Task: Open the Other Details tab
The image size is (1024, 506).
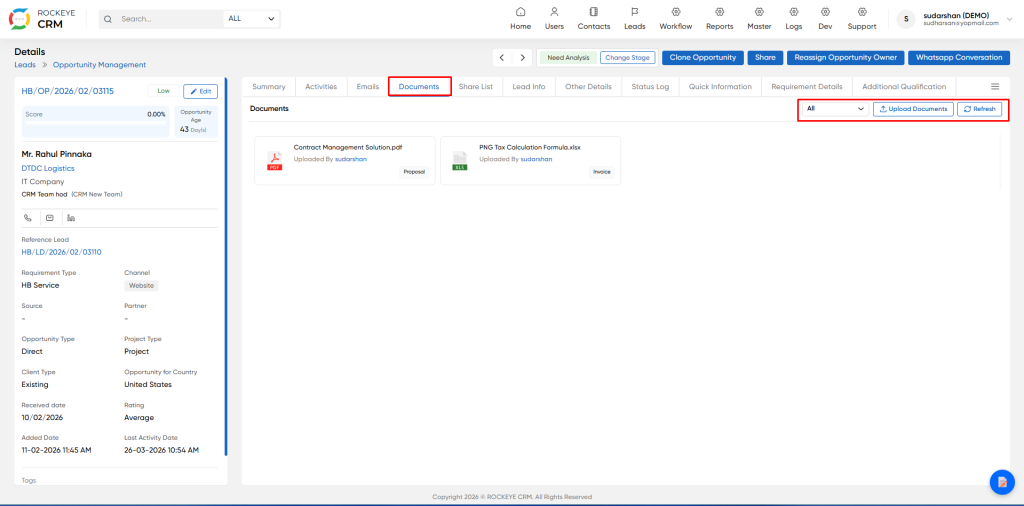Action: [x=588, y=86]
